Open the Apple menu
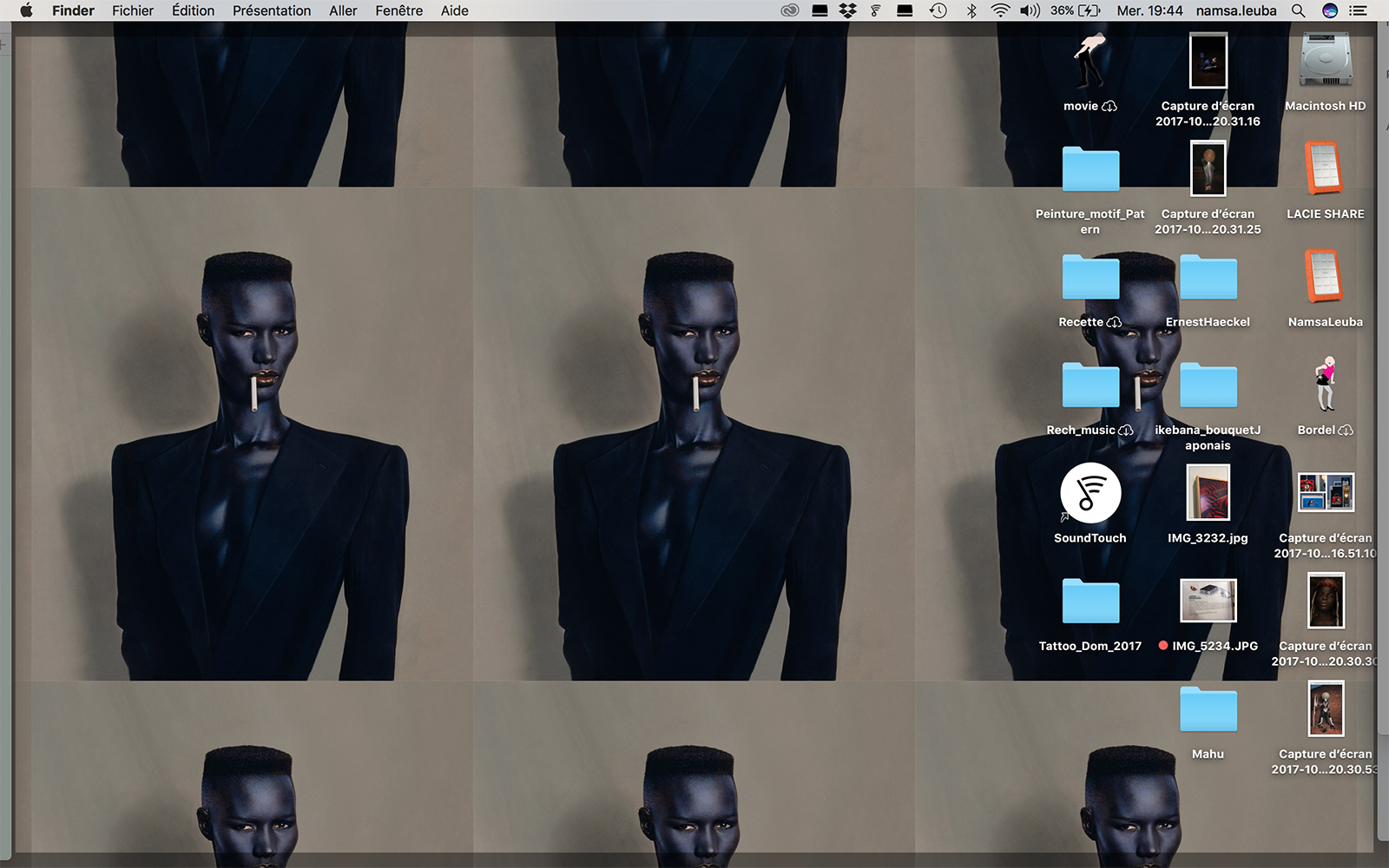This screenshot has width=1389, height=868. point(26,10)
